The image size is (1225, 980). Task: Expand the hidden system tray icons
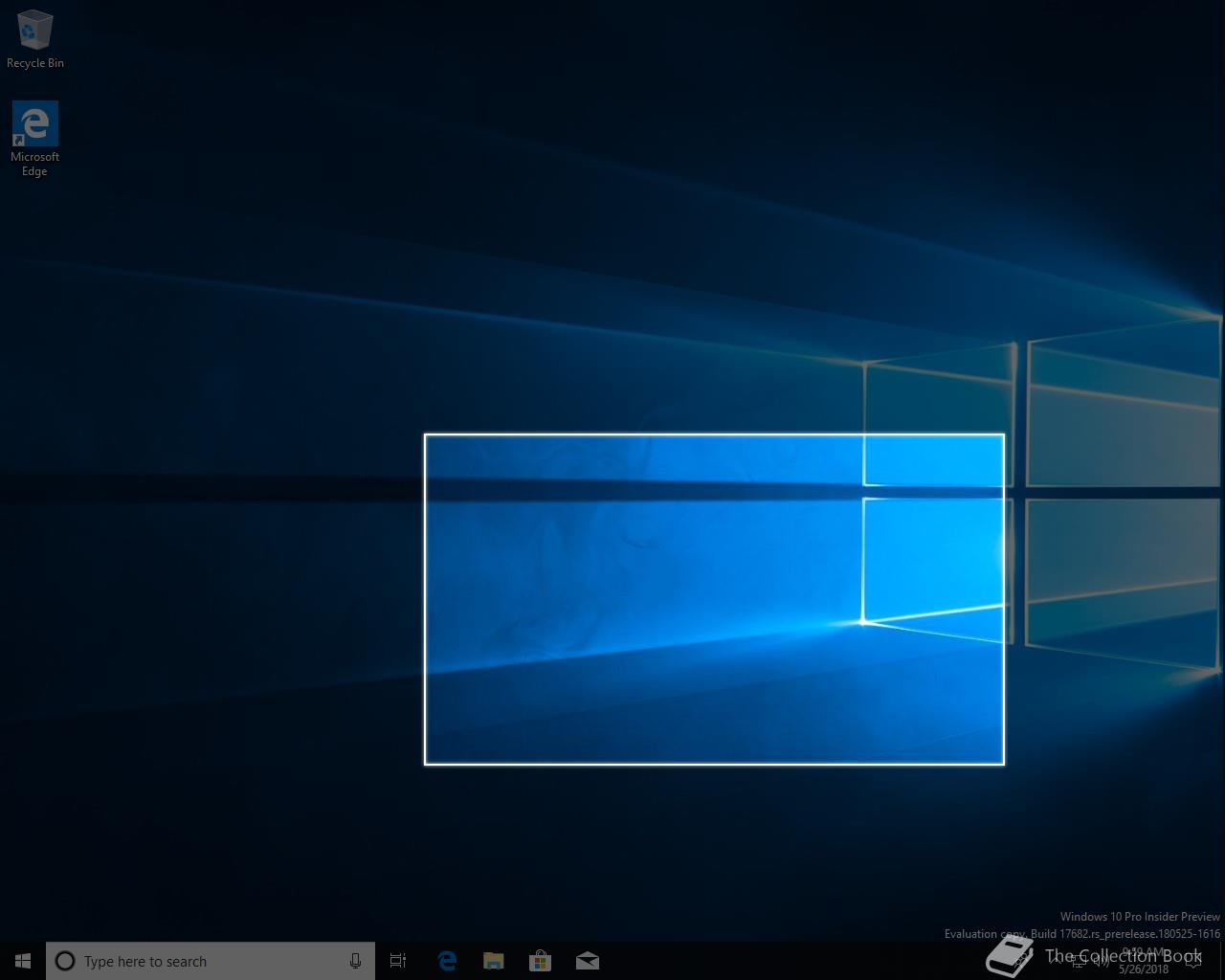click(1055, 961)
